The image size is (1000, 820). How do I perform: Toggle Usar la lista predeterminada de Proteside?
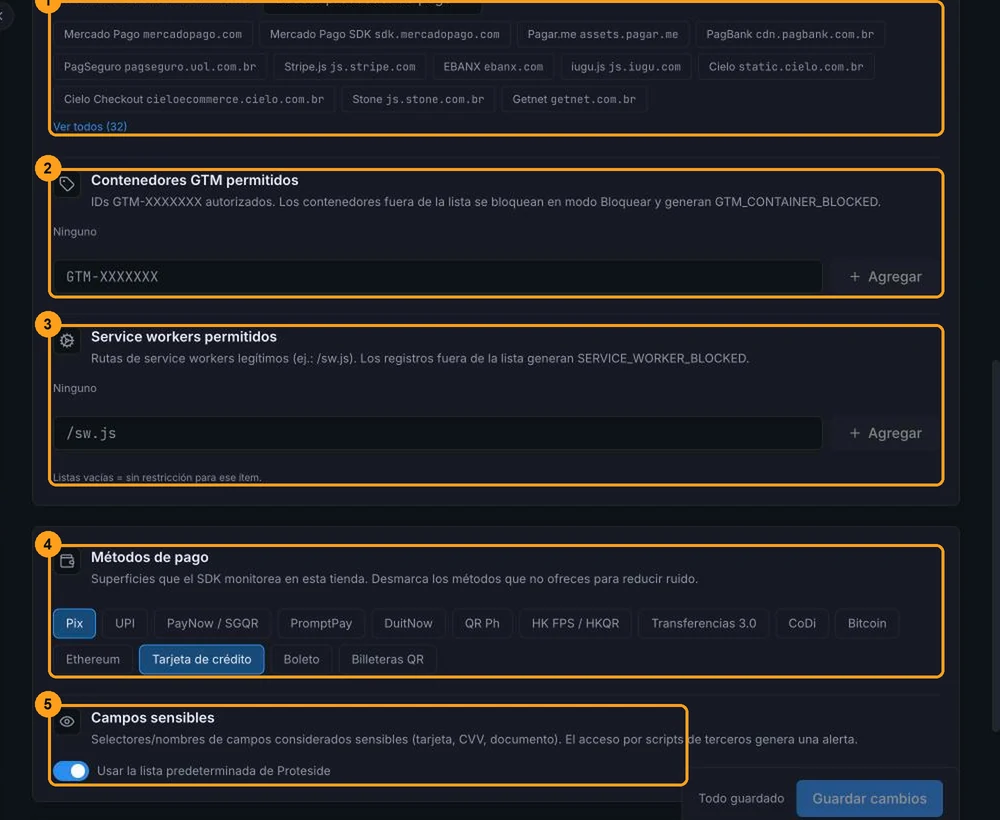(x=71, y=771)
